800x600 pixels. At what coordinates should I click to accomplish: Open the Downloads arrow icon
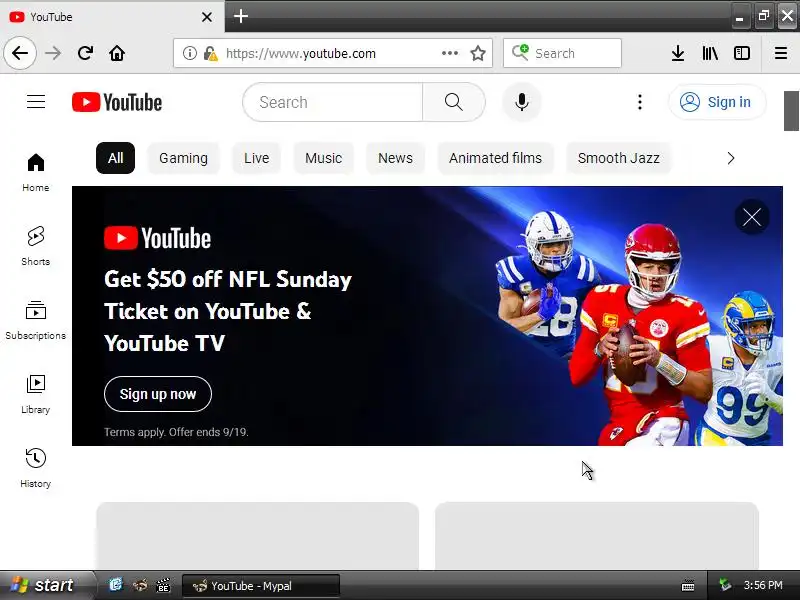(x=678, y=53)
